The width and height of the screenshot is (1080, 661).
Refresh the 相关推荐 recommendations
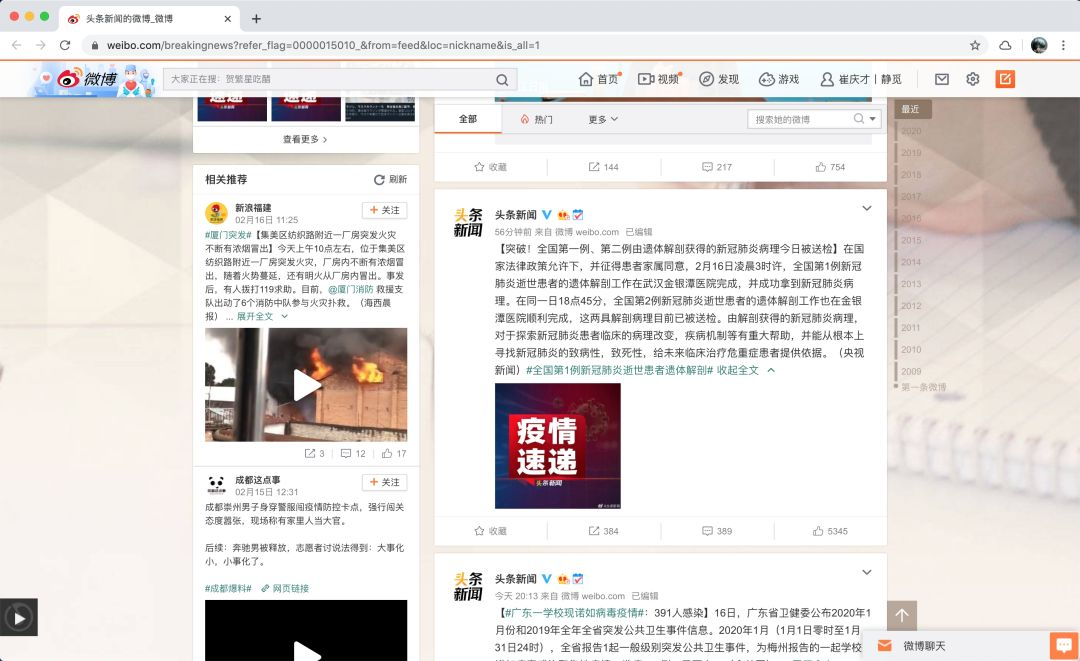(391, 179)
